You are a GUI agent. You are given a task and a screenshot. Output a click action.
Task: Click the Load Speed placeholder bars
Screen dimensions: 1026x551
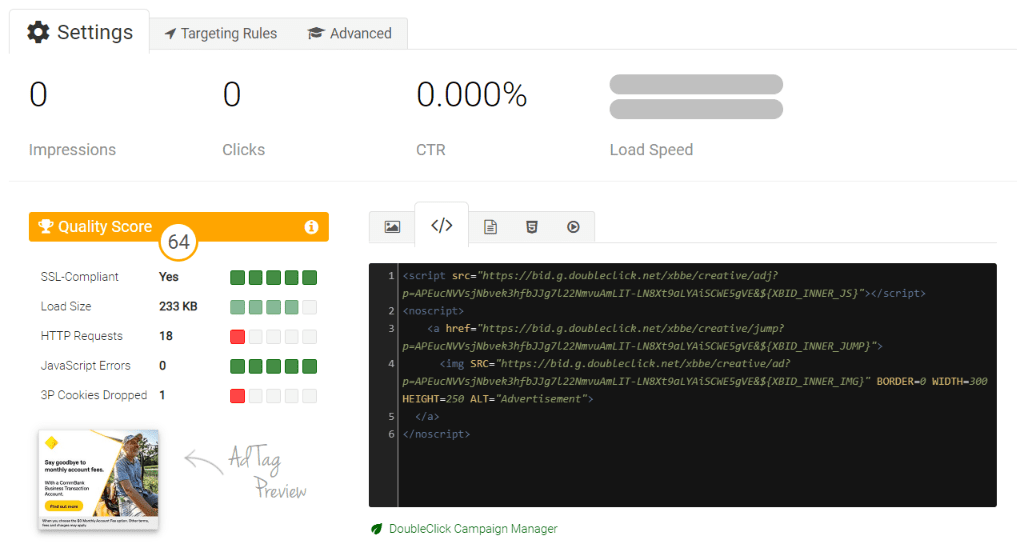point(696,97)
